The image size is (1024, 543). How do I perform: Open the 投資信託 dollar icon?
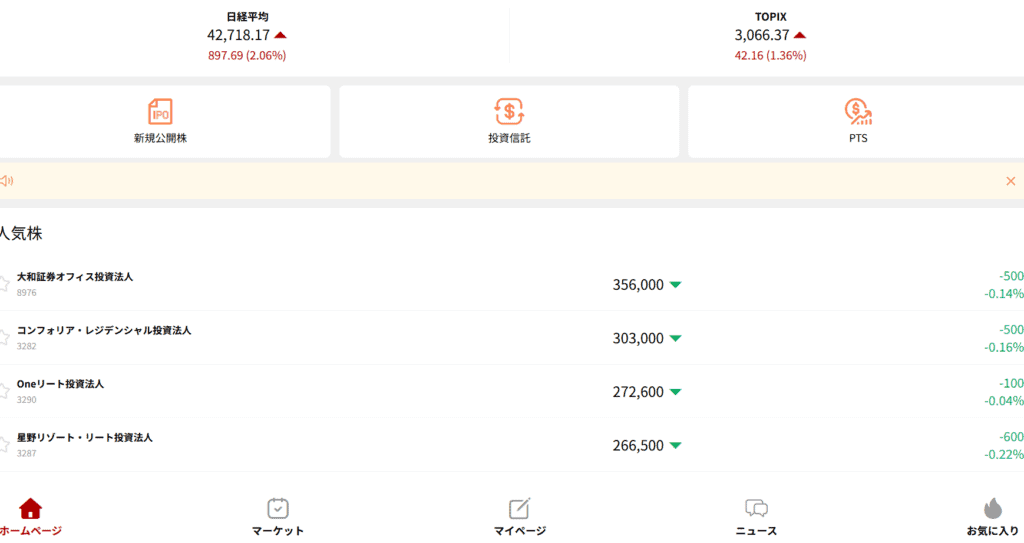pos(509,111)
